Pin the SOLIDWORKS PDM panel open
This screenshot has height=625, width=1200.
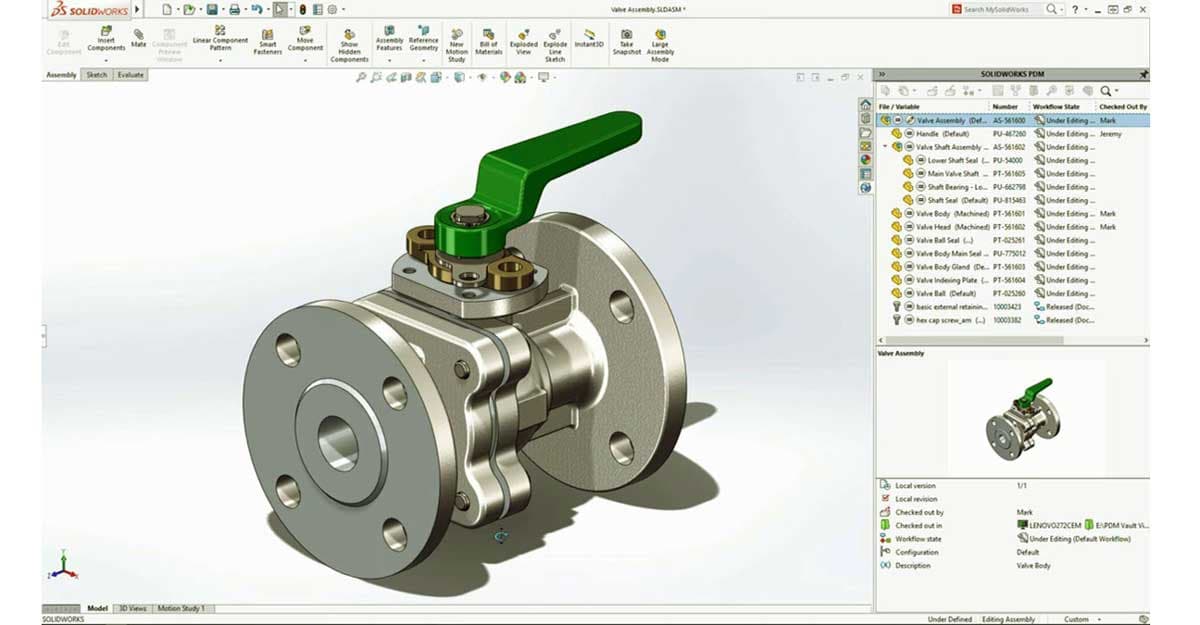point(1141,74)
